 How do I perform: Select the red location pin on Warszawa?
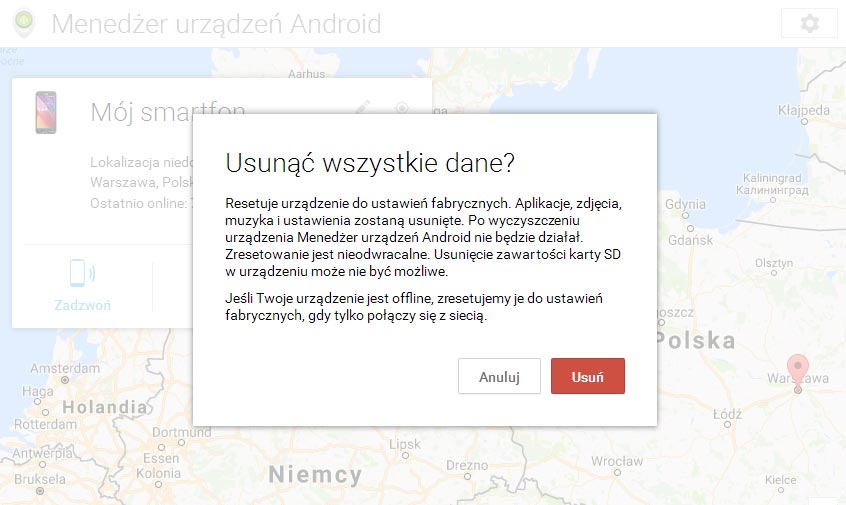797,373
